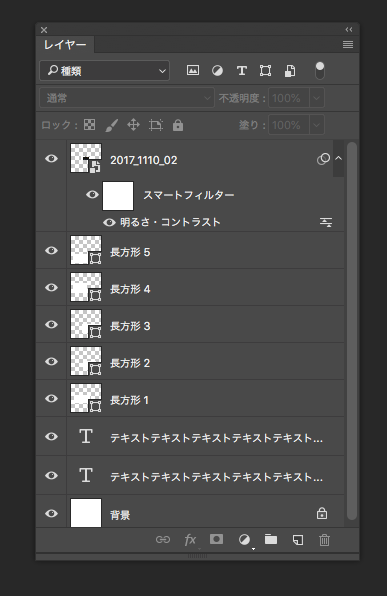Click smart filters indicator on 2017_1110_02

click(323, 159)
